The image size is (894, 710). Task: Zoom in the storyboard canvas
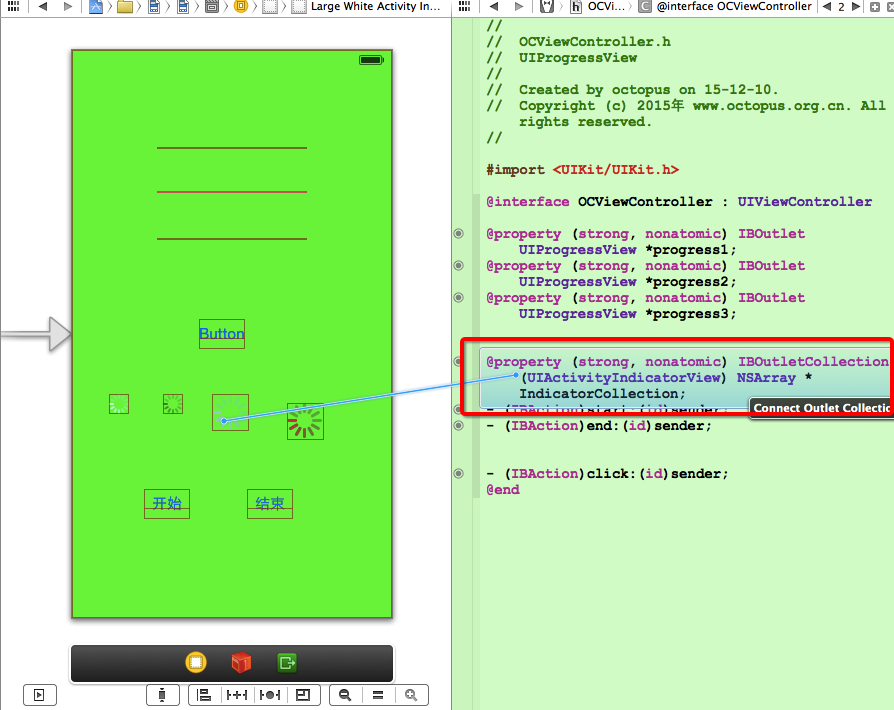pos(411,695)
